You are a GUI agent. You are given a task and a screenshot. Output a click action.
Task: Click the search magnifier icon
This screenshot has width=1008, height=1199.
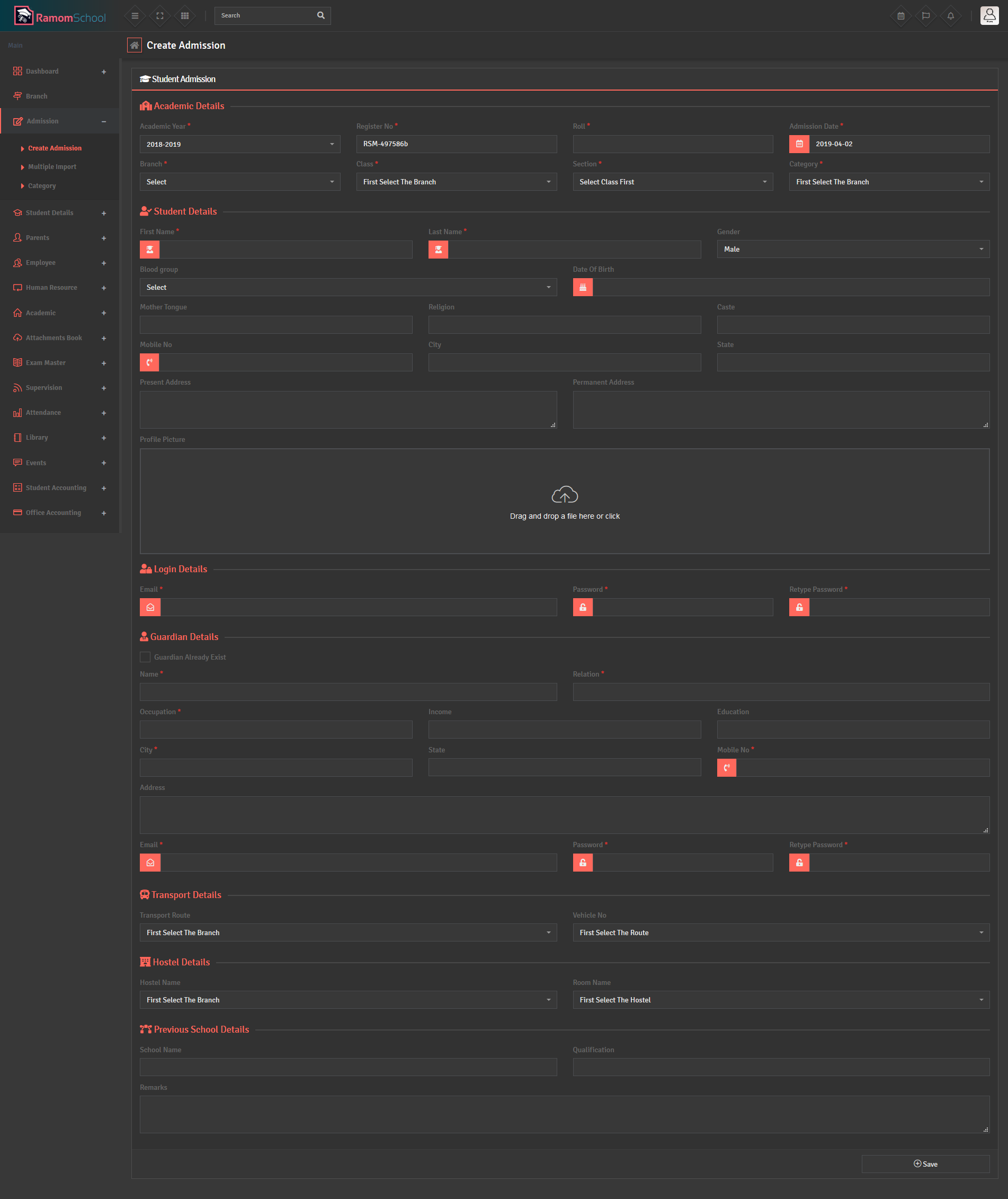[320, 15]
